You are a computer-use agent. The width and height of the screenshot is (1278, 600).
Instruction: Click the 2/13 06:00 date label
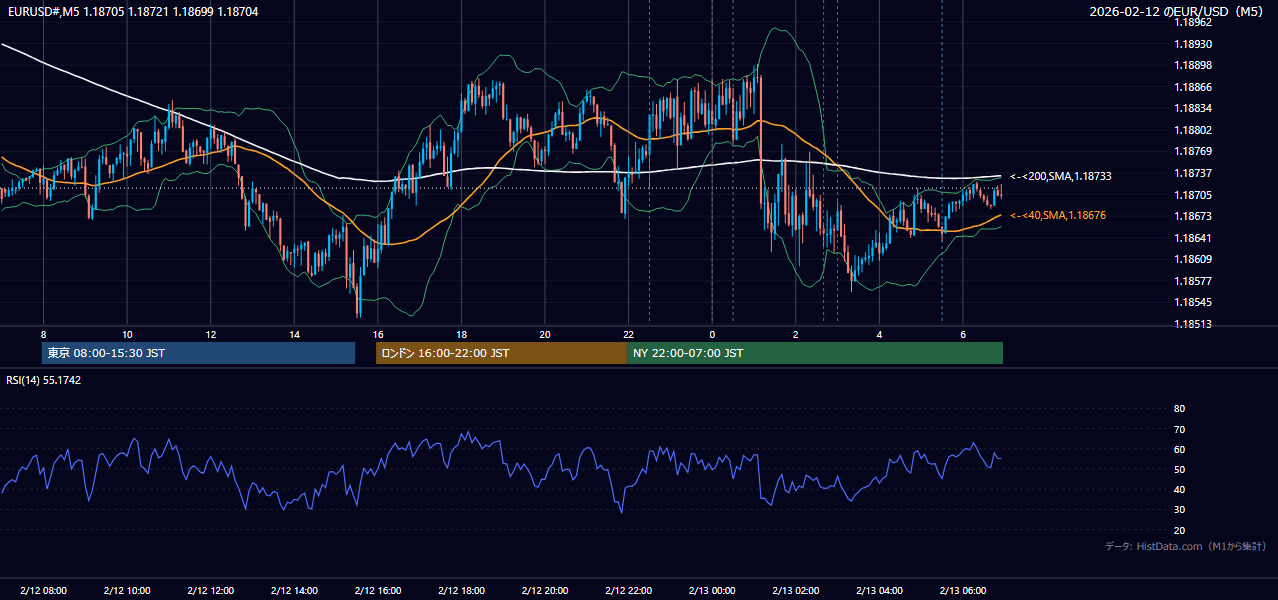[962, 590]
